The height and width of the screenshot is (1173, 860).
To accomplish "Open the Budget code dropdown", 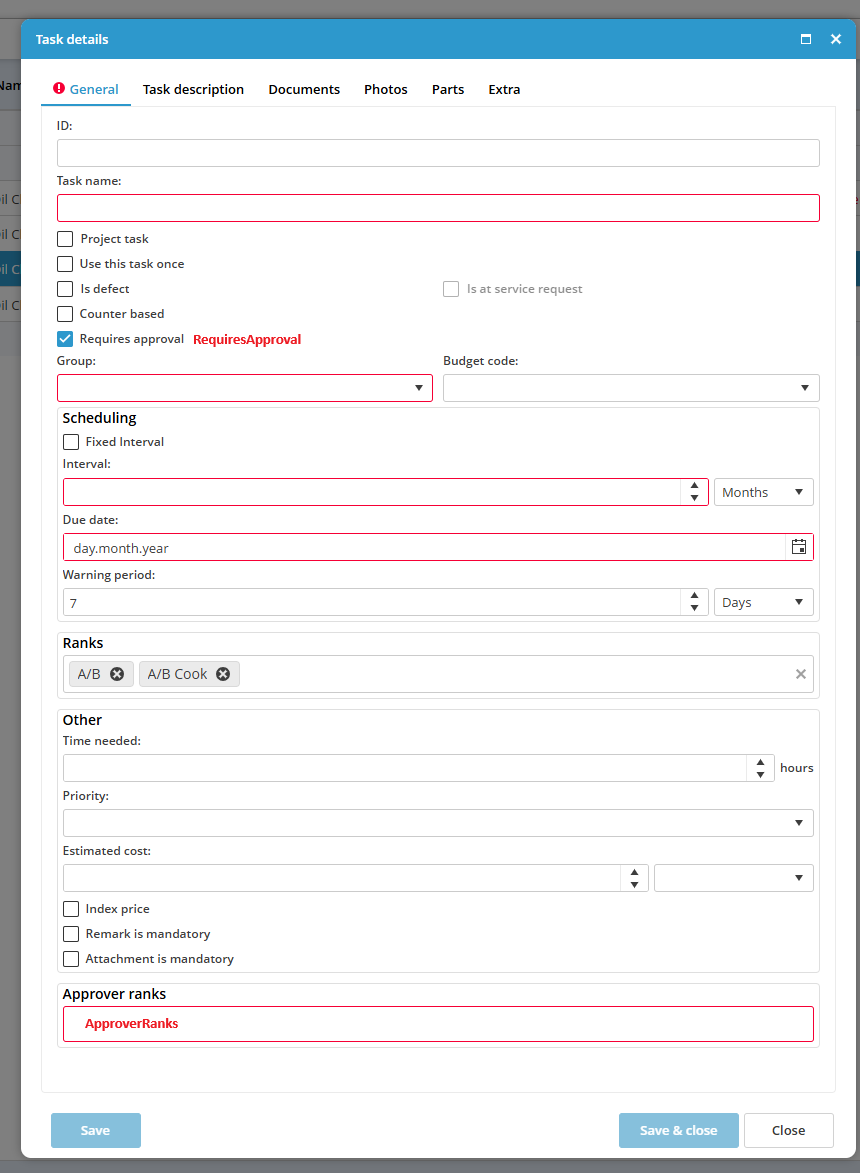I will point(631,388).
